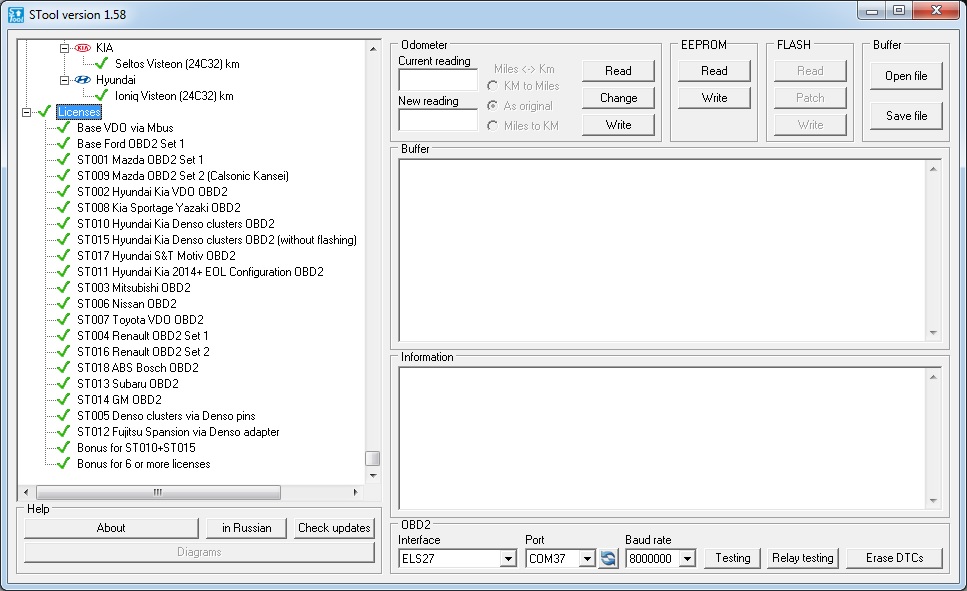
Task: Click checkmark icon of ST003 Mitsubishi OBD2
Action: pyautogui.click(x=64, y=287)
